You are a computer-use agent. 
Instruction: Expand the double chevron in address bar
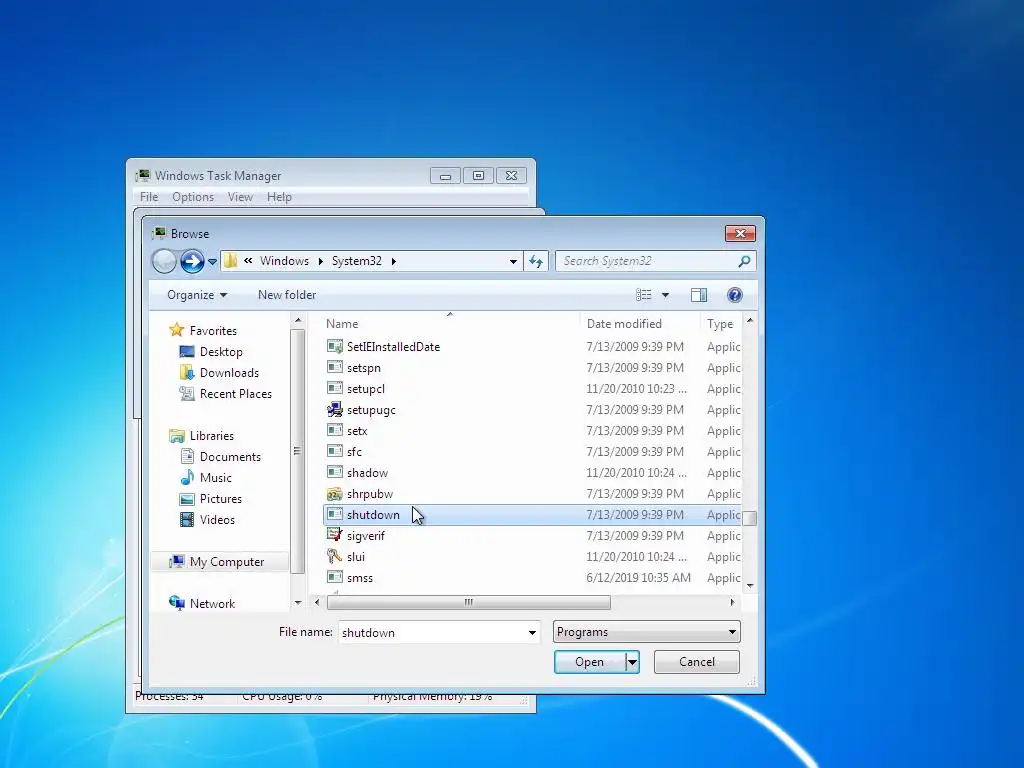[x=248, y=261]
